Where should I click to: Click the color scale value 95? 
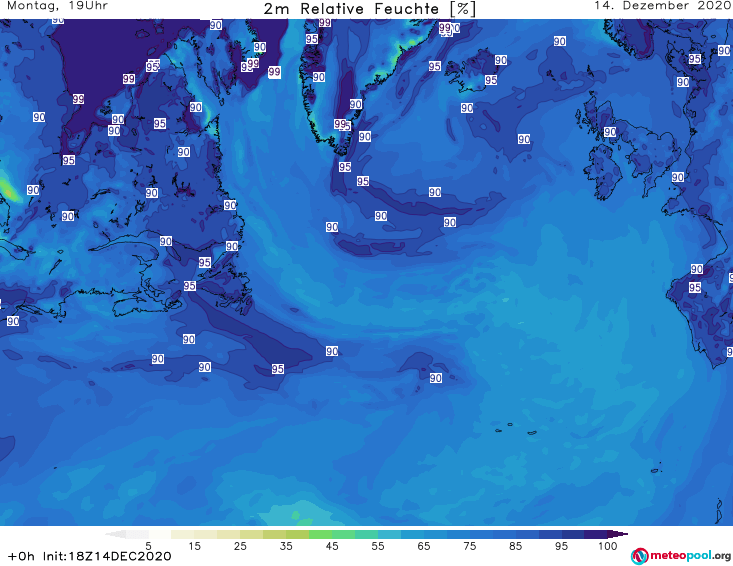click(x=561, y=546)
